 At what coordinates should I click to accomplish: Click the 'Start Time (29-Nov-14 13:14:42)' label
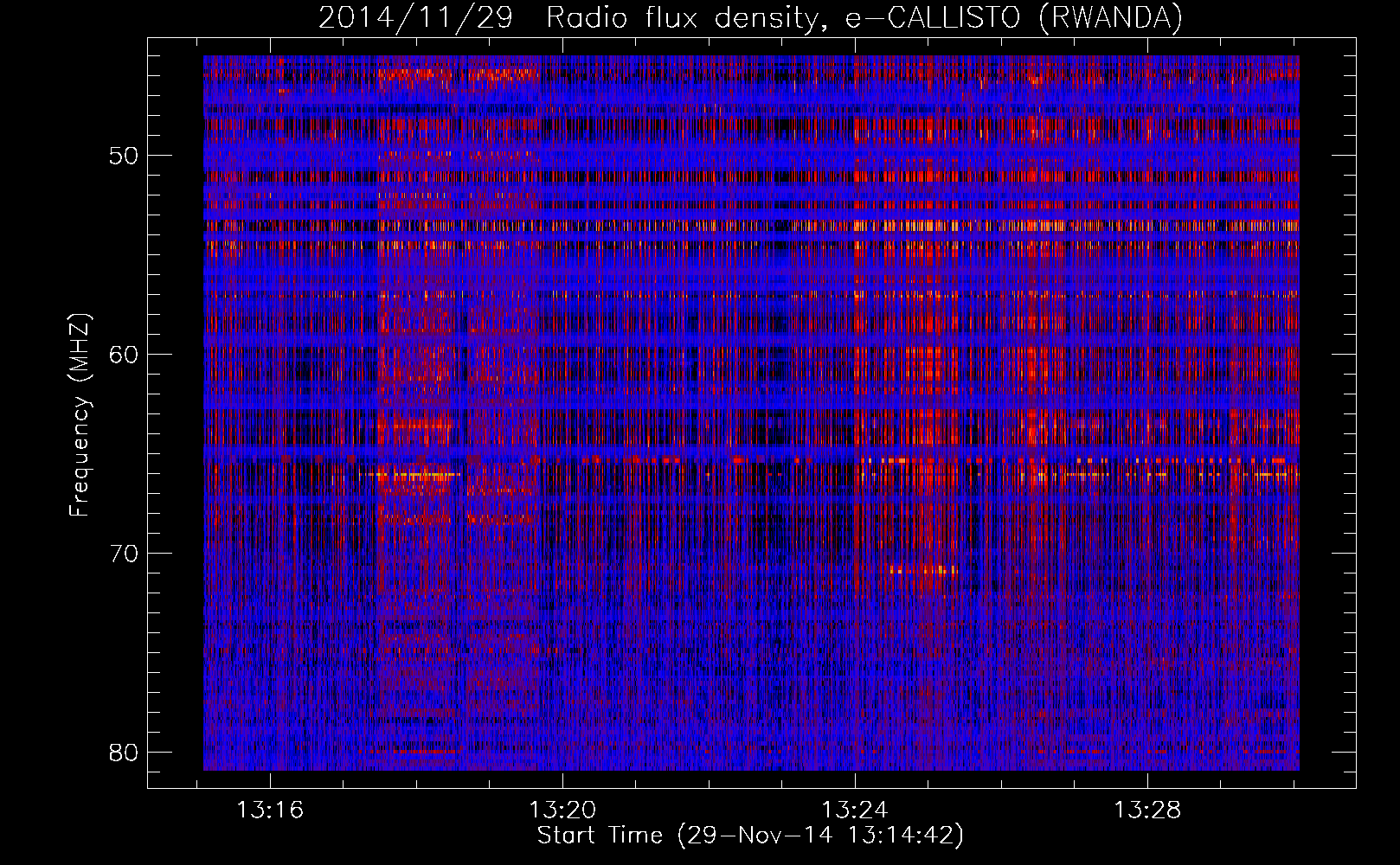click(x=750, y=836)
